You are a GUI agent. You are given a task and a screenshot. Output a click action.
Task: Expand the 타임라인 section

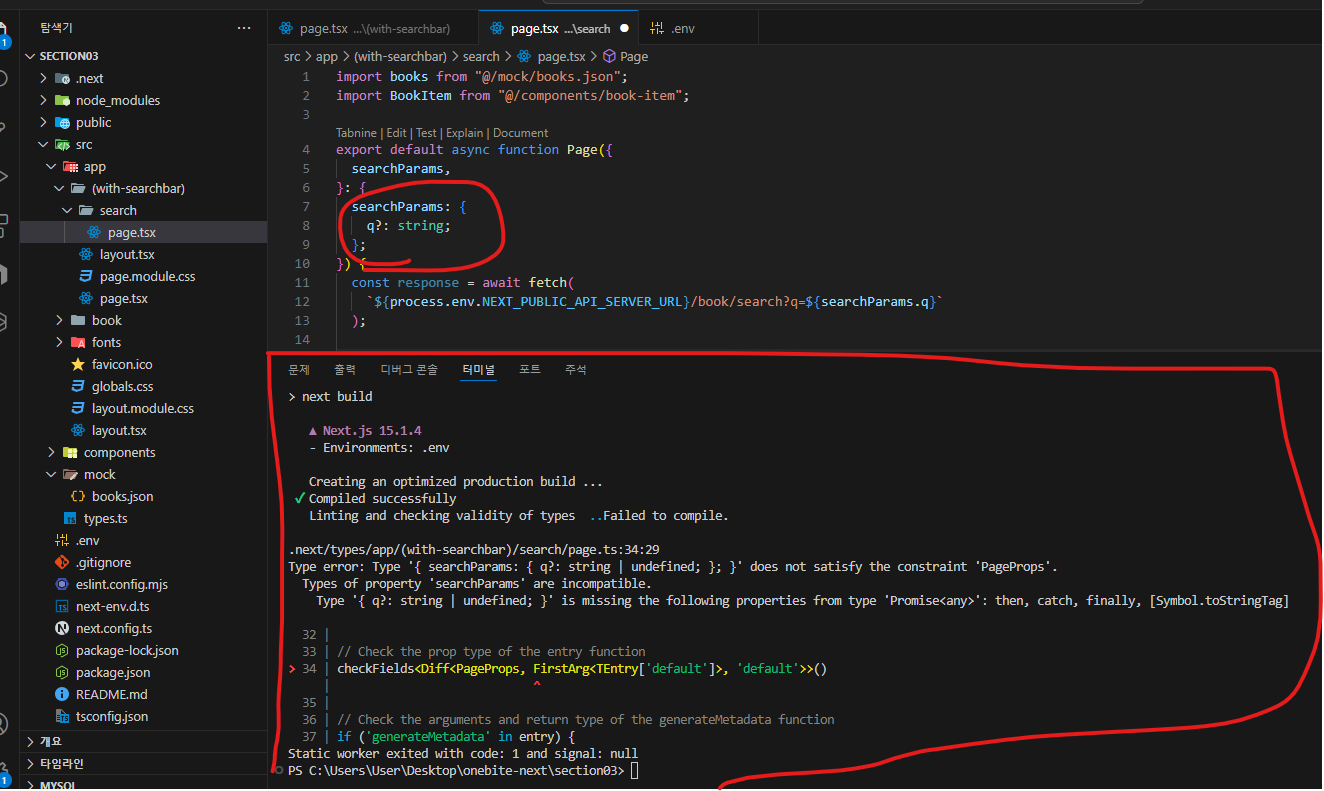[31, 763]
